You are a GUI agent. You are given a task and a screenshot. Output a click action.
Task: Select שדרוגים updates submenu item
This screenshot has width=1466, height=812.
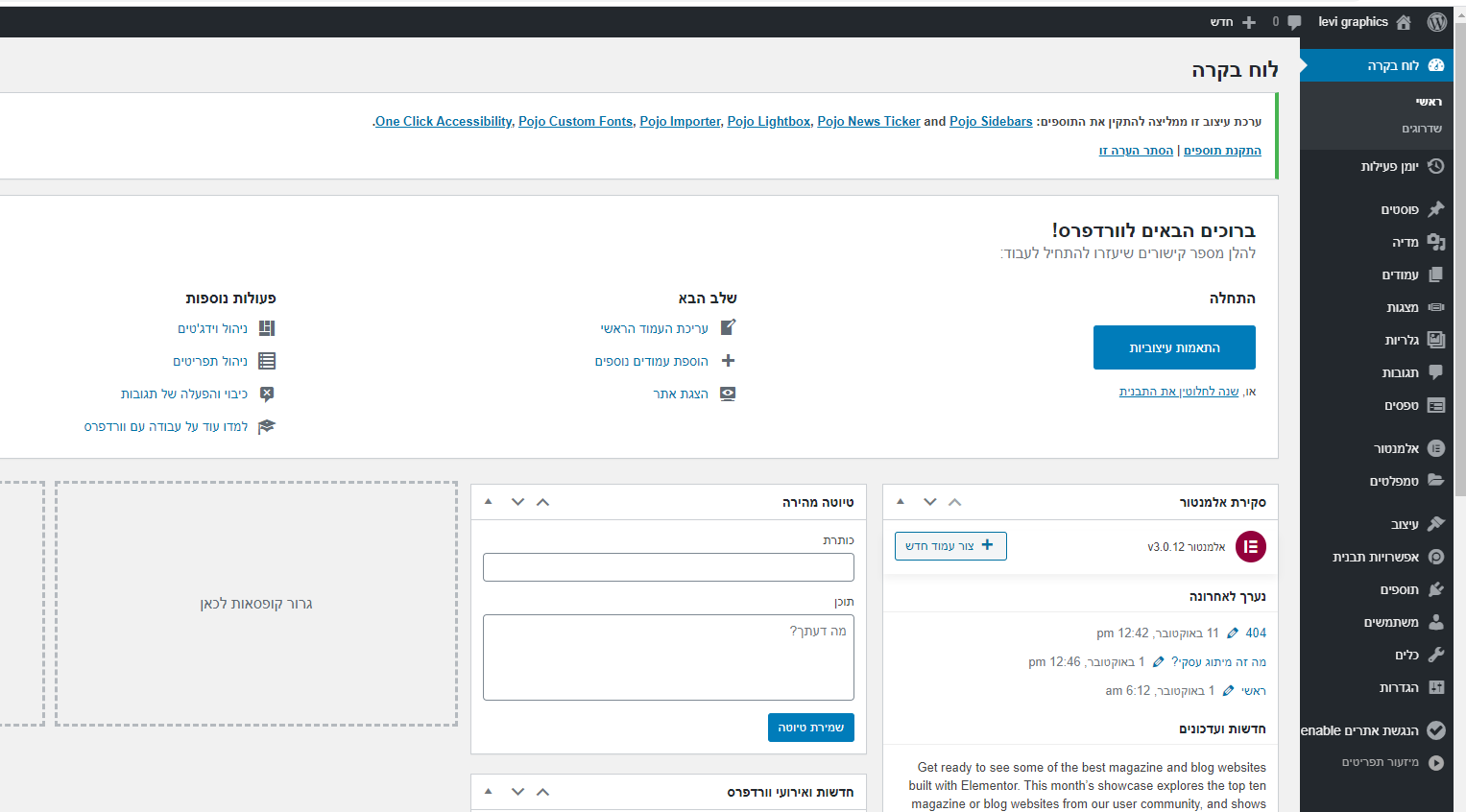coord(1422,129)
